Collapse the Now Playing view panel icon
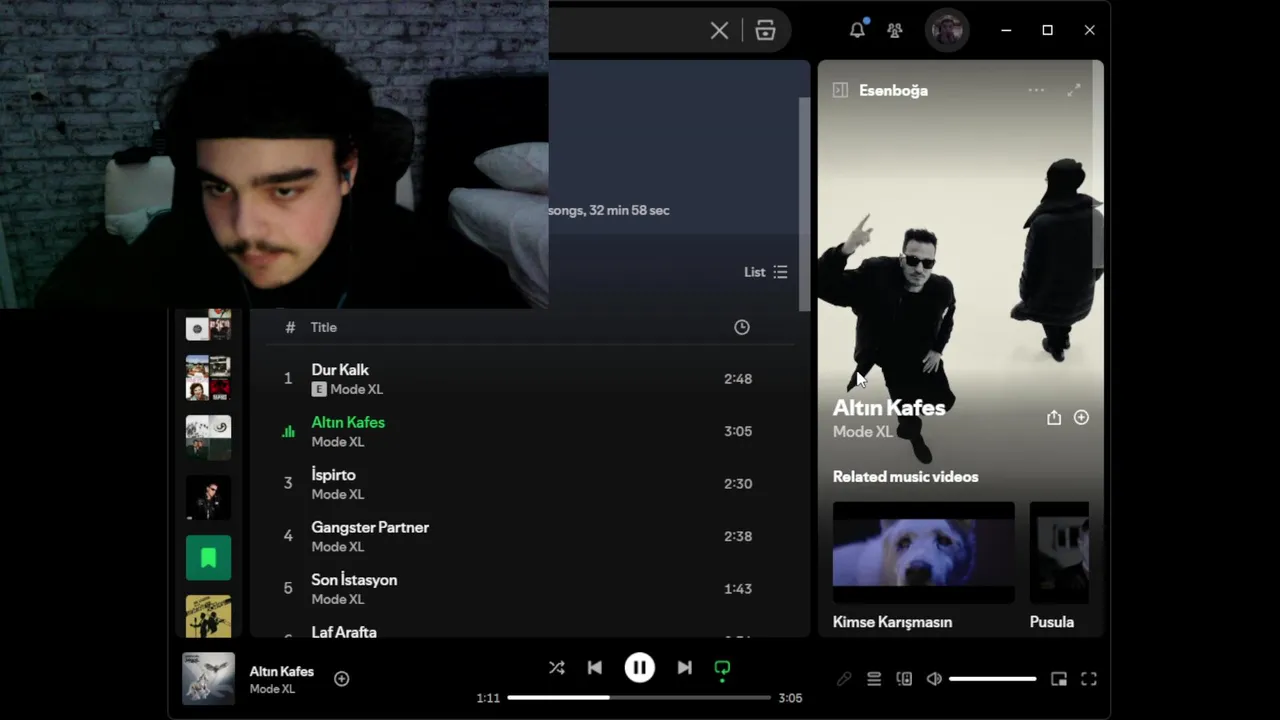 [x=840, y=90]
